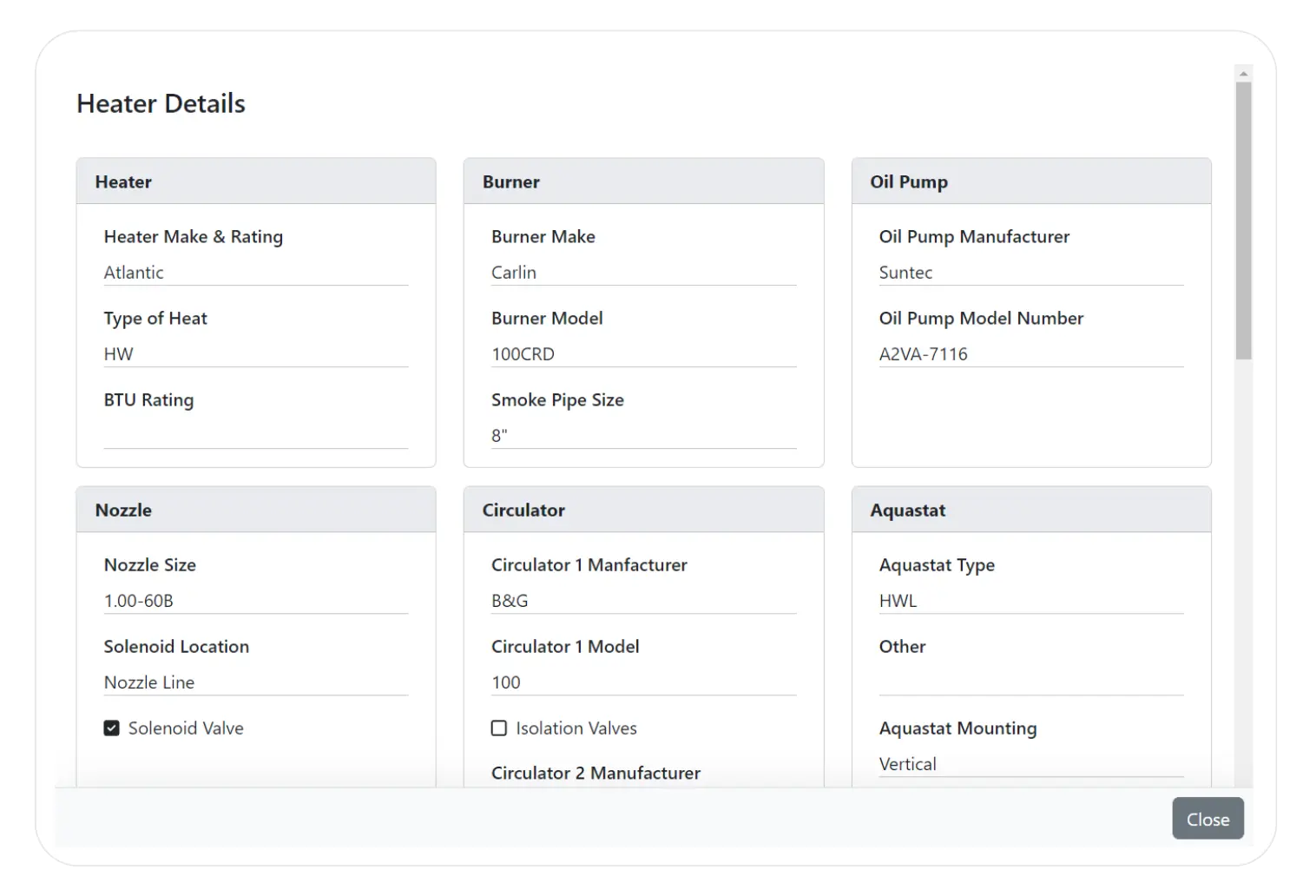Enable the Solenoid Valve checkbox
Viewport: 1316px width, 896px height.
111,728
